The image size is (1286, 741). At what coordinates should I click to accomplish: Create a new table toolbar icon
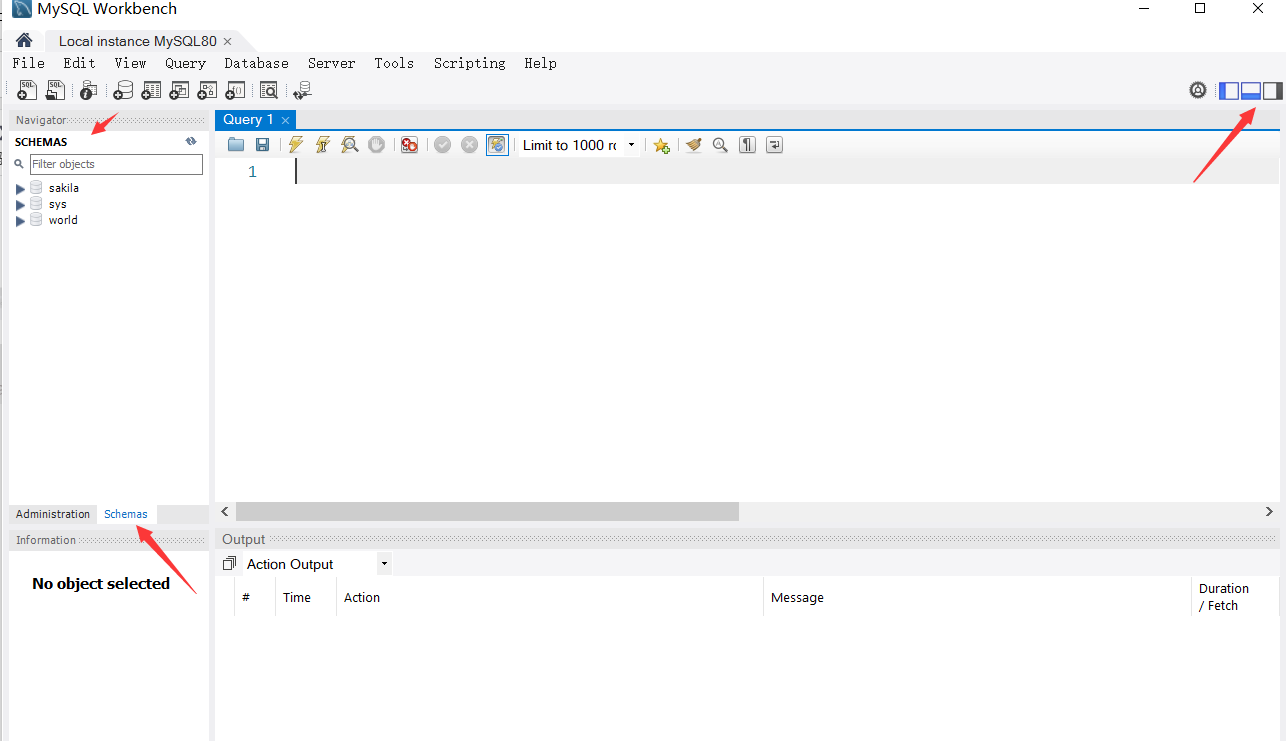point(151,90)
